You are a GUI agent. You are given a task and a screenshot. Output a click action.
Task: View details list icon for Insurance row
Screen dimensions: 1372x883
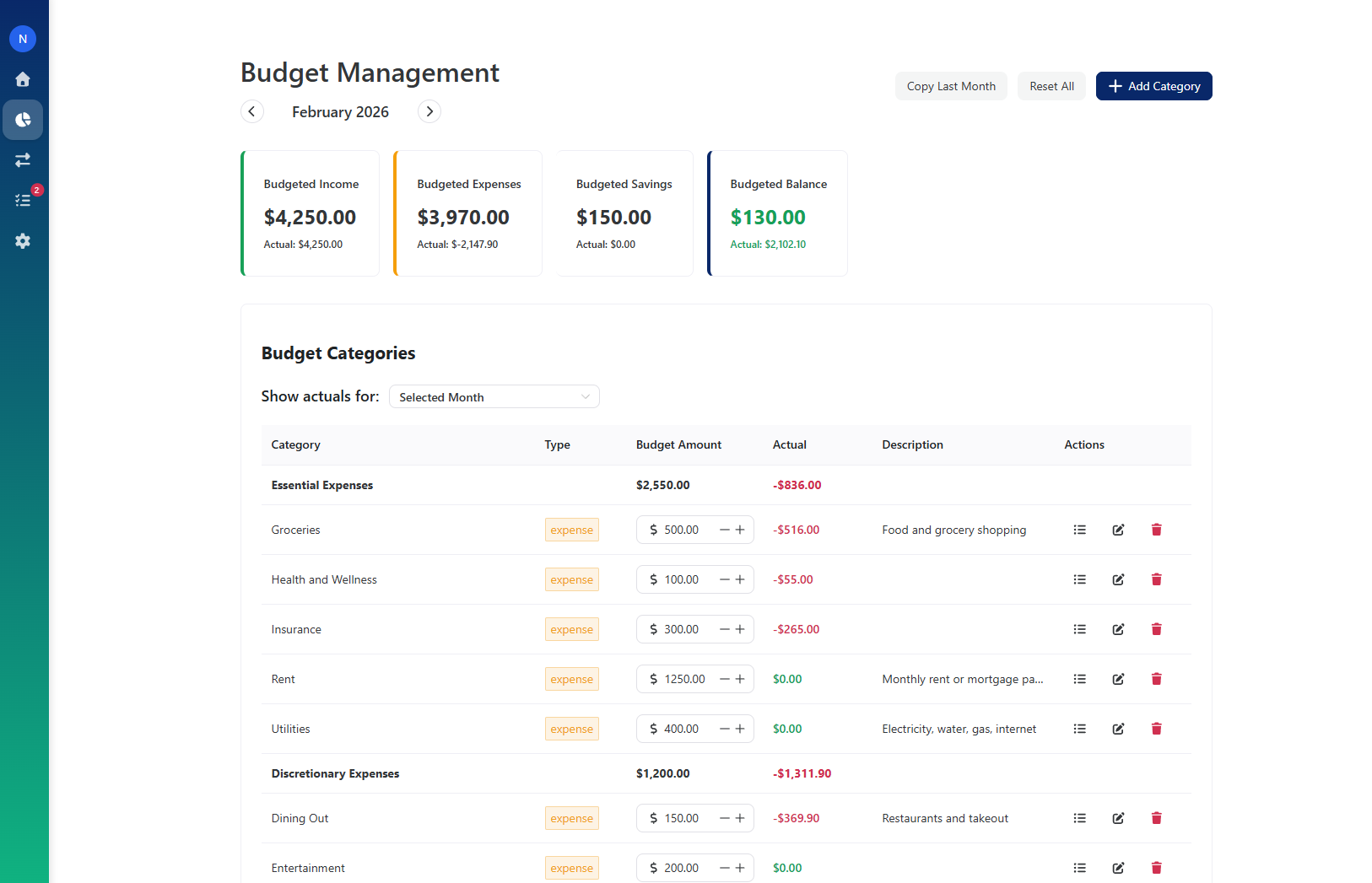[1080, 629]
